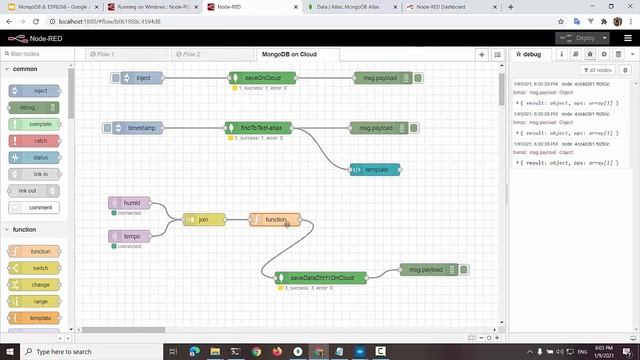Select the link out palette node
The image size is (640, 360).
tap(33, 191)
